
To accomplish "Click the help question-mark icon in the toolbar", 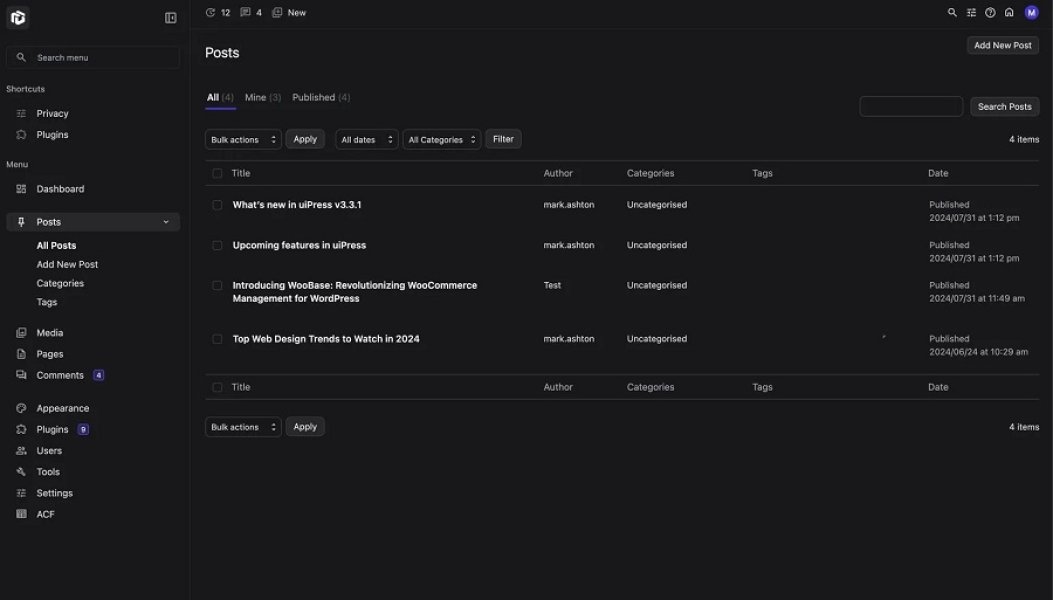I will [989, 11].
